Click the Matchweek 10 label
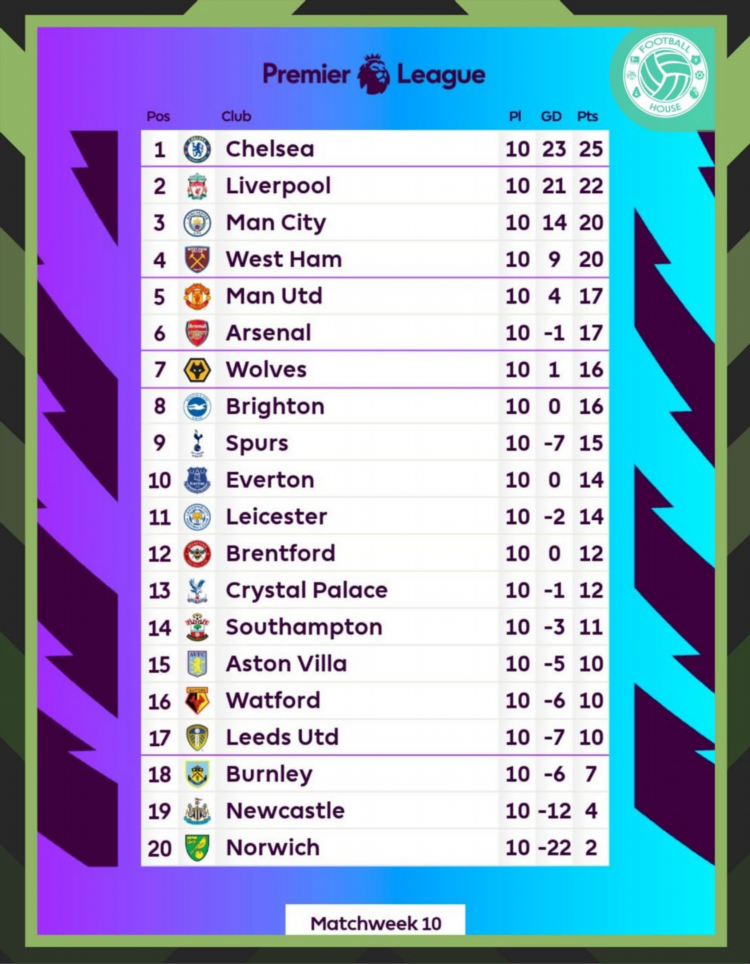 pyautogui.click(x=376, y=923)
